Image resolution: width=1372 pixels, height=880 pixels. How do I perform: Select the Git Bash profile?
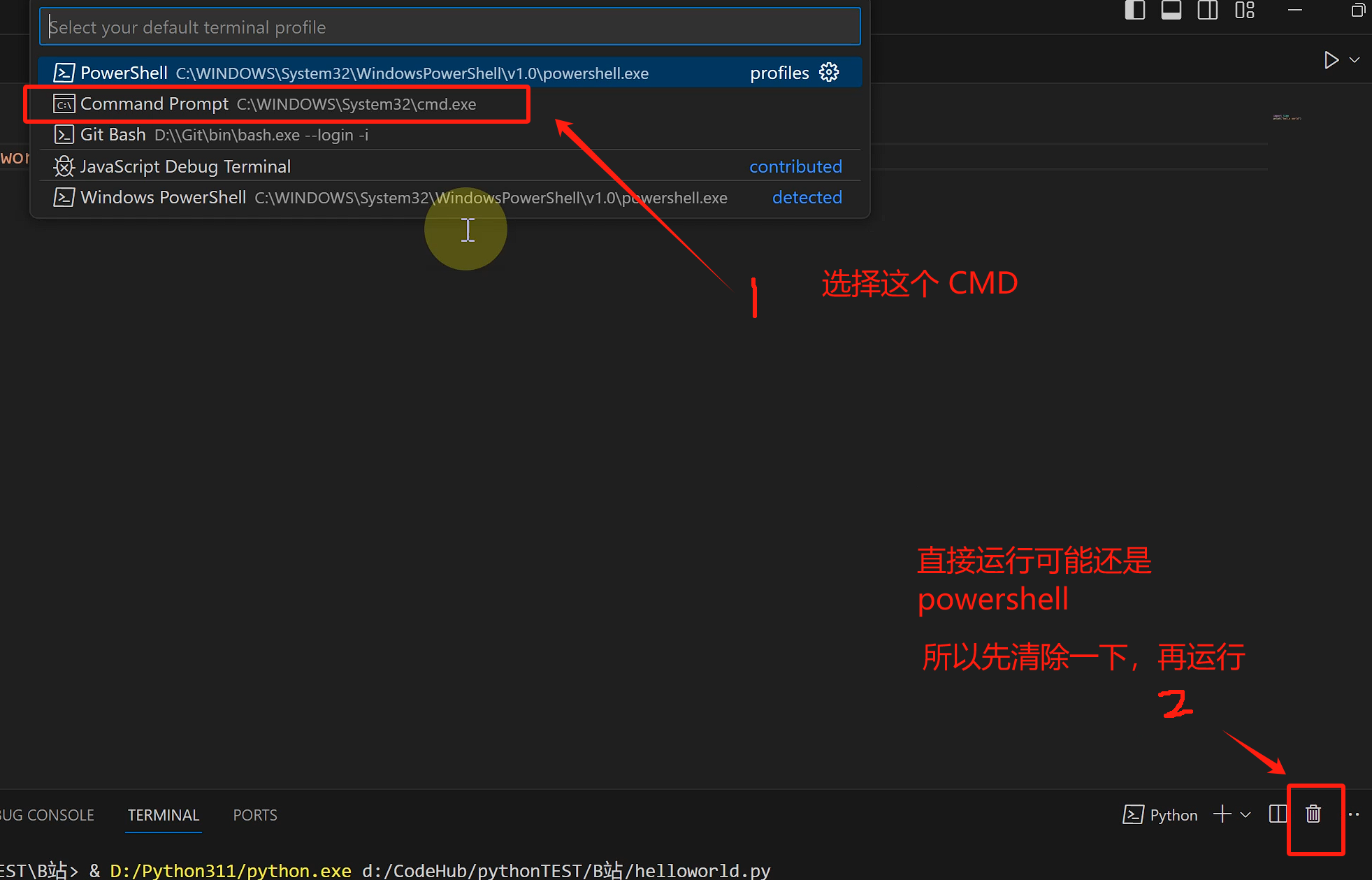[x=449, y=135]
